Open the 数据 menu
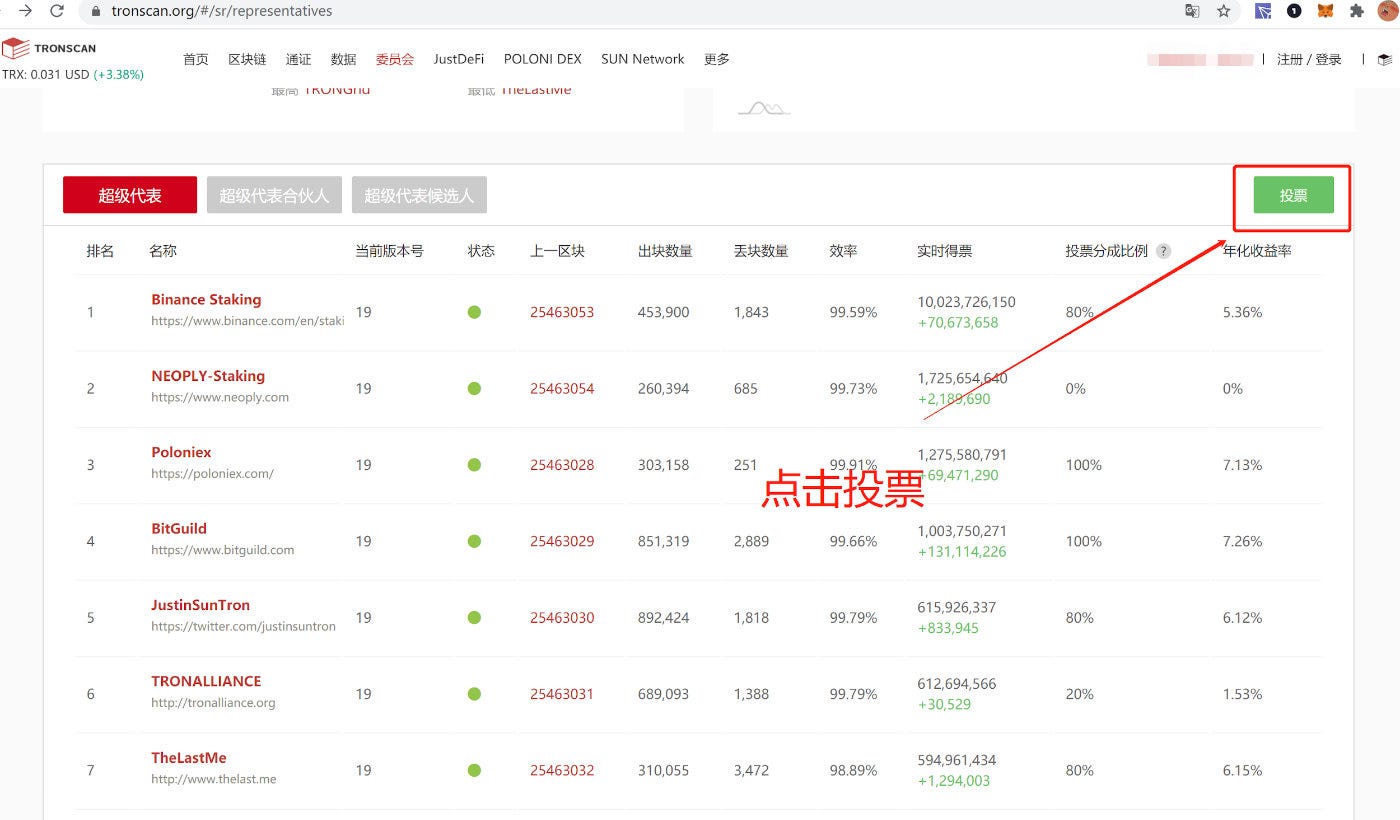The image size is (1400, 820). [x=343, y=59]
